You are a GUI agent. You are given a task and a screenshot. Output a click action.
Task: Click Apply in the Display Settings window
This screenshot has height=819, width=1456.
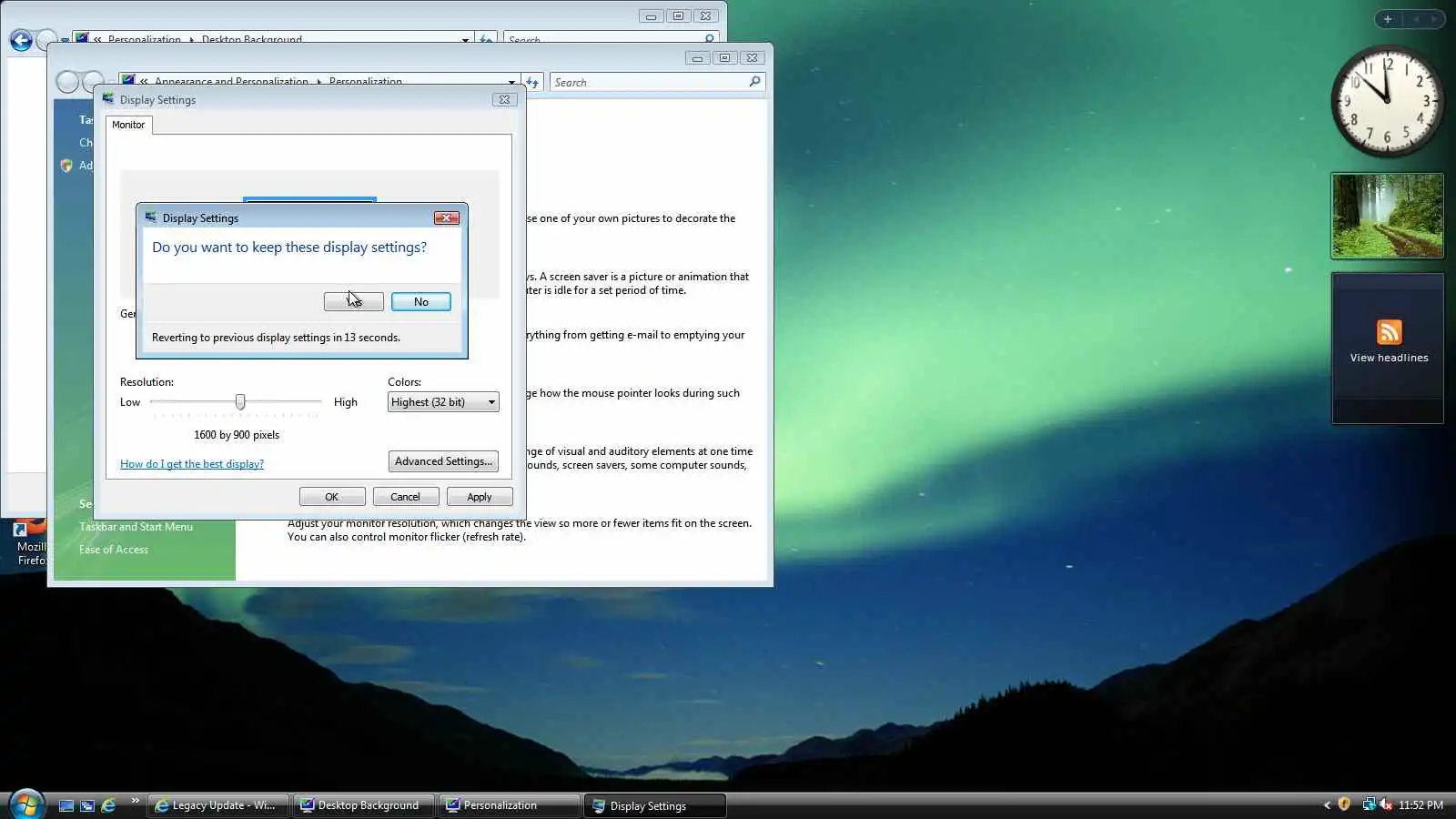click(x=480, y=497)
